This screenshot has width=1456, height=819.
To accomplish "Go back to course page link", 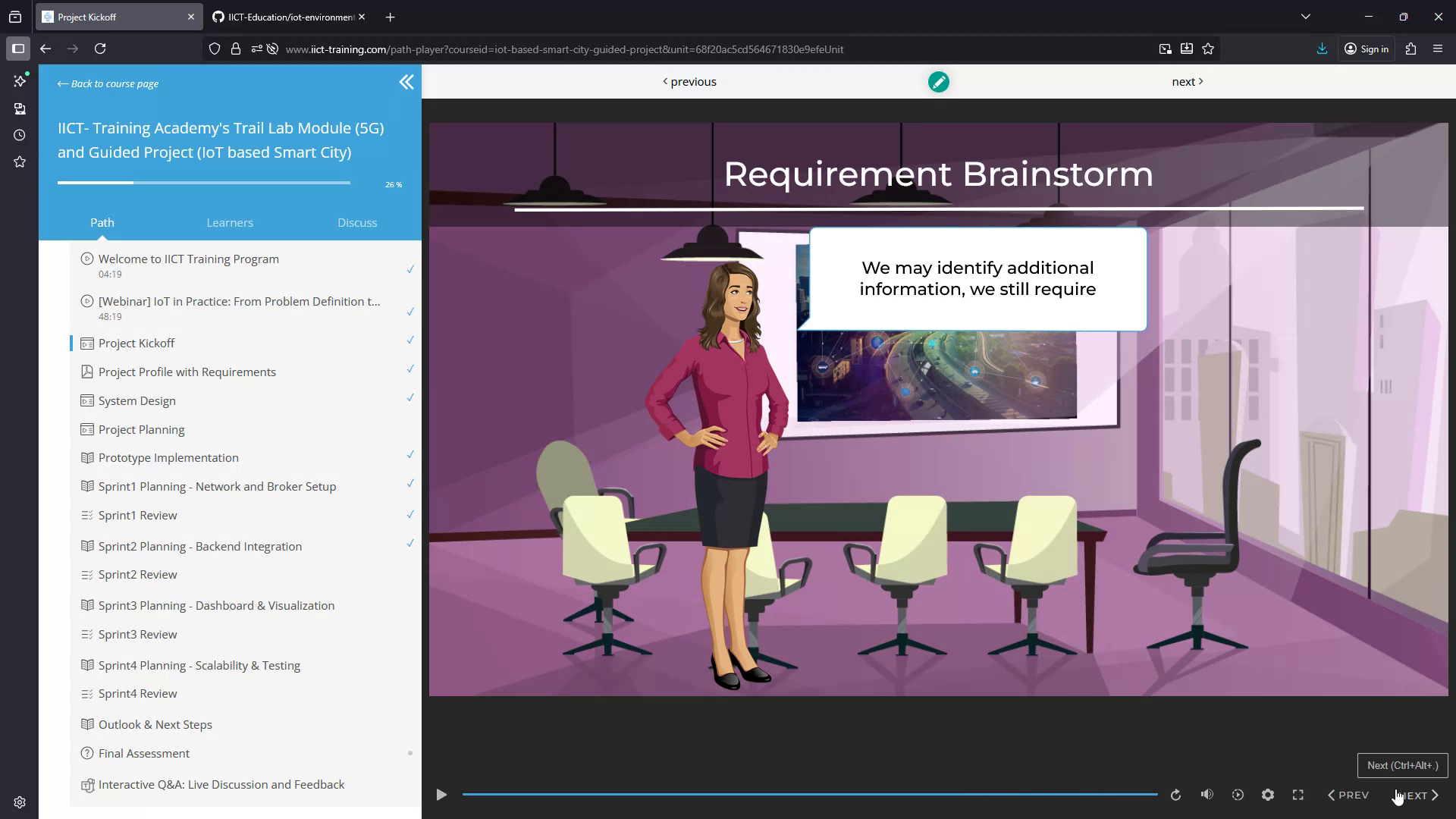I will click(x=107, y=83).
